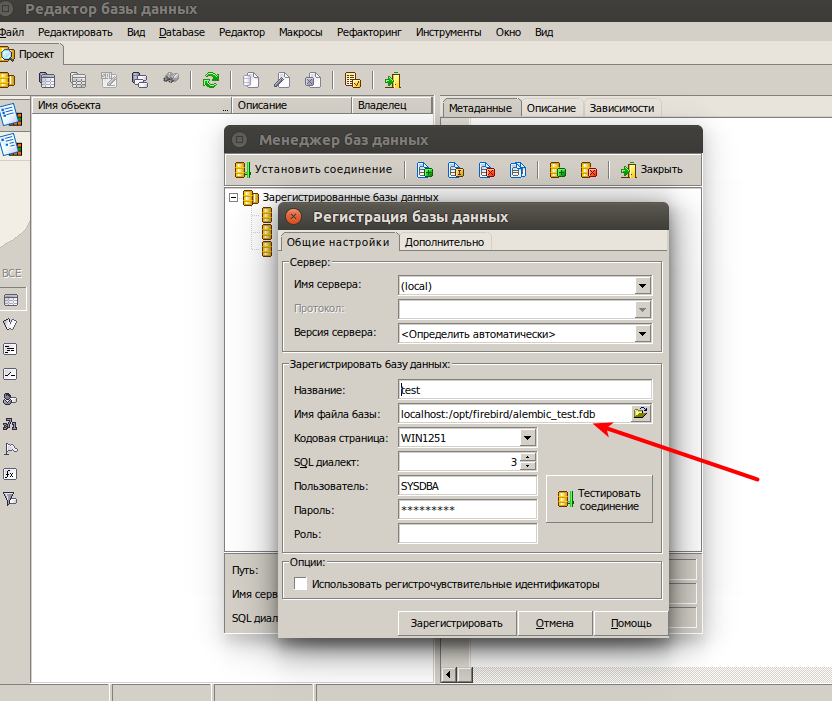This screenshot has width=832, height=701.
Task: Click edit registration icon in database manager toolbar
Action: pos(456,170)
